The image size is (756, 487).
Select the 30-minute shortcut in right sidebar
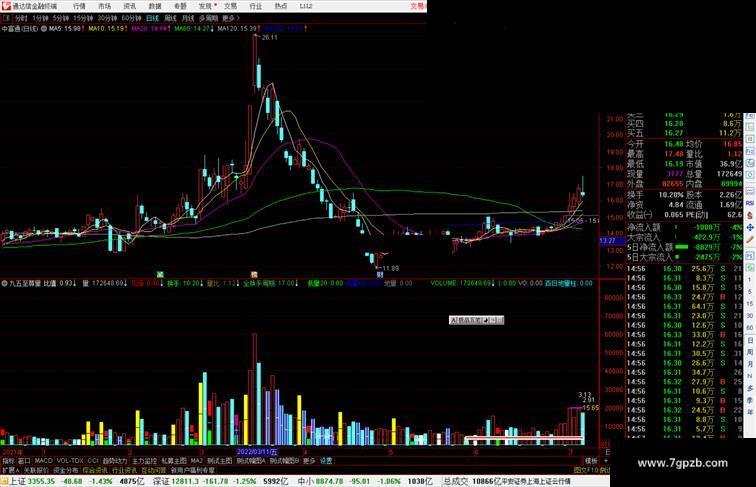tap(750, 316)
